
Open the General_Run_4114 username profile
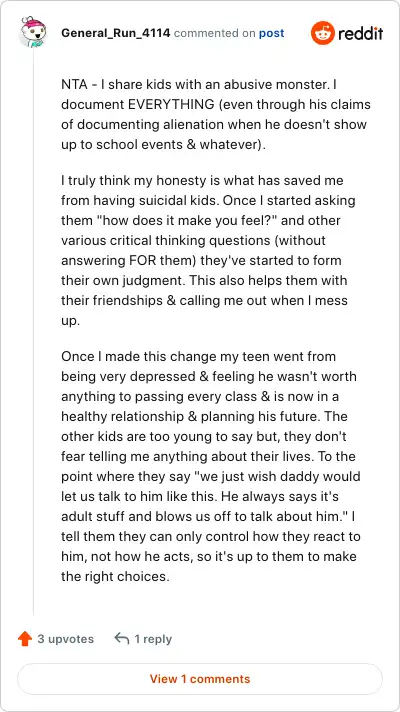click(116, 33)
